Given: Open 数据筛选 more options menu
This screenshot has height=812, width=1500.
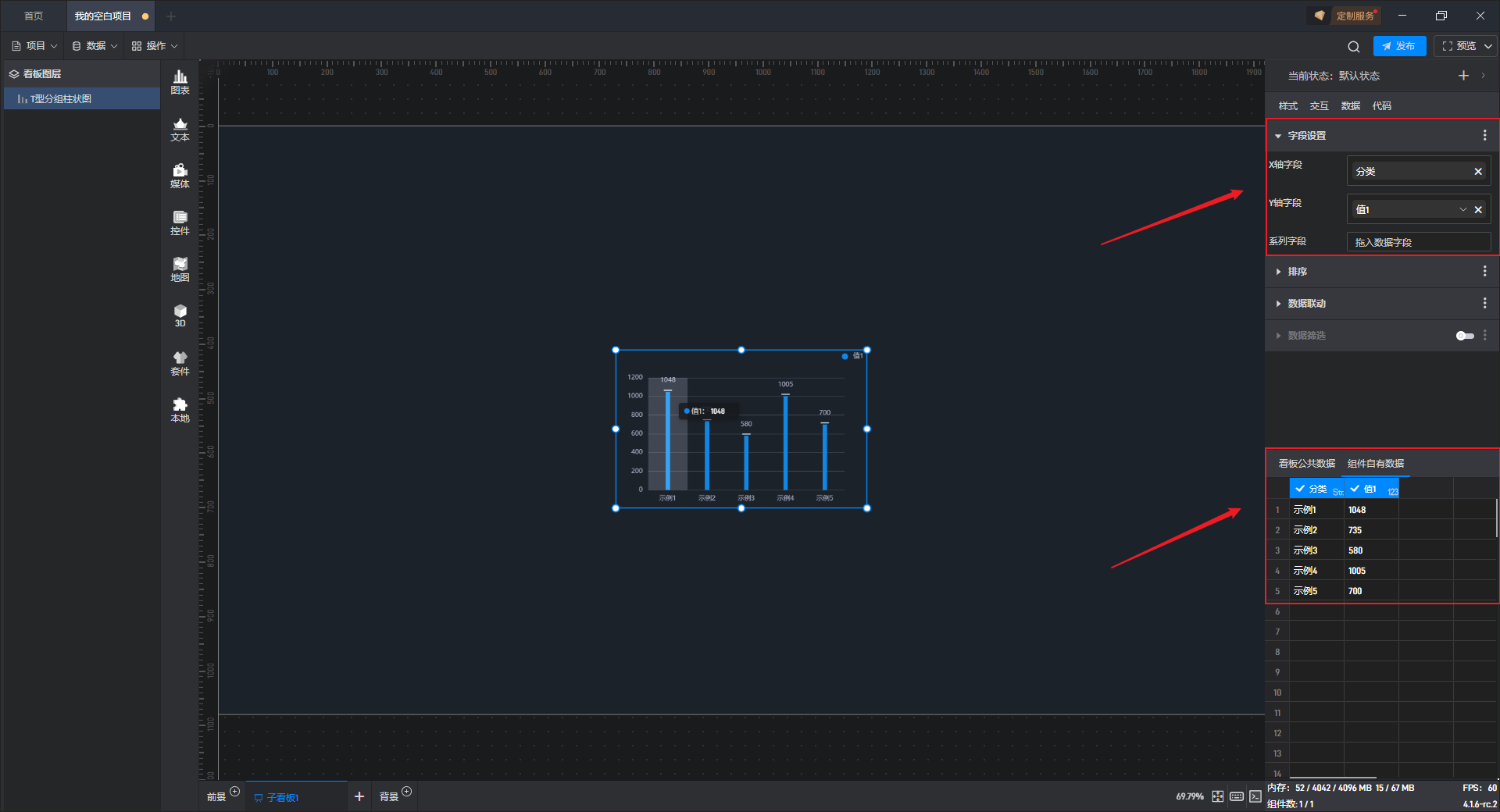Looking at the screenshot, I should pyautogui.click(x=1485, y=335).
